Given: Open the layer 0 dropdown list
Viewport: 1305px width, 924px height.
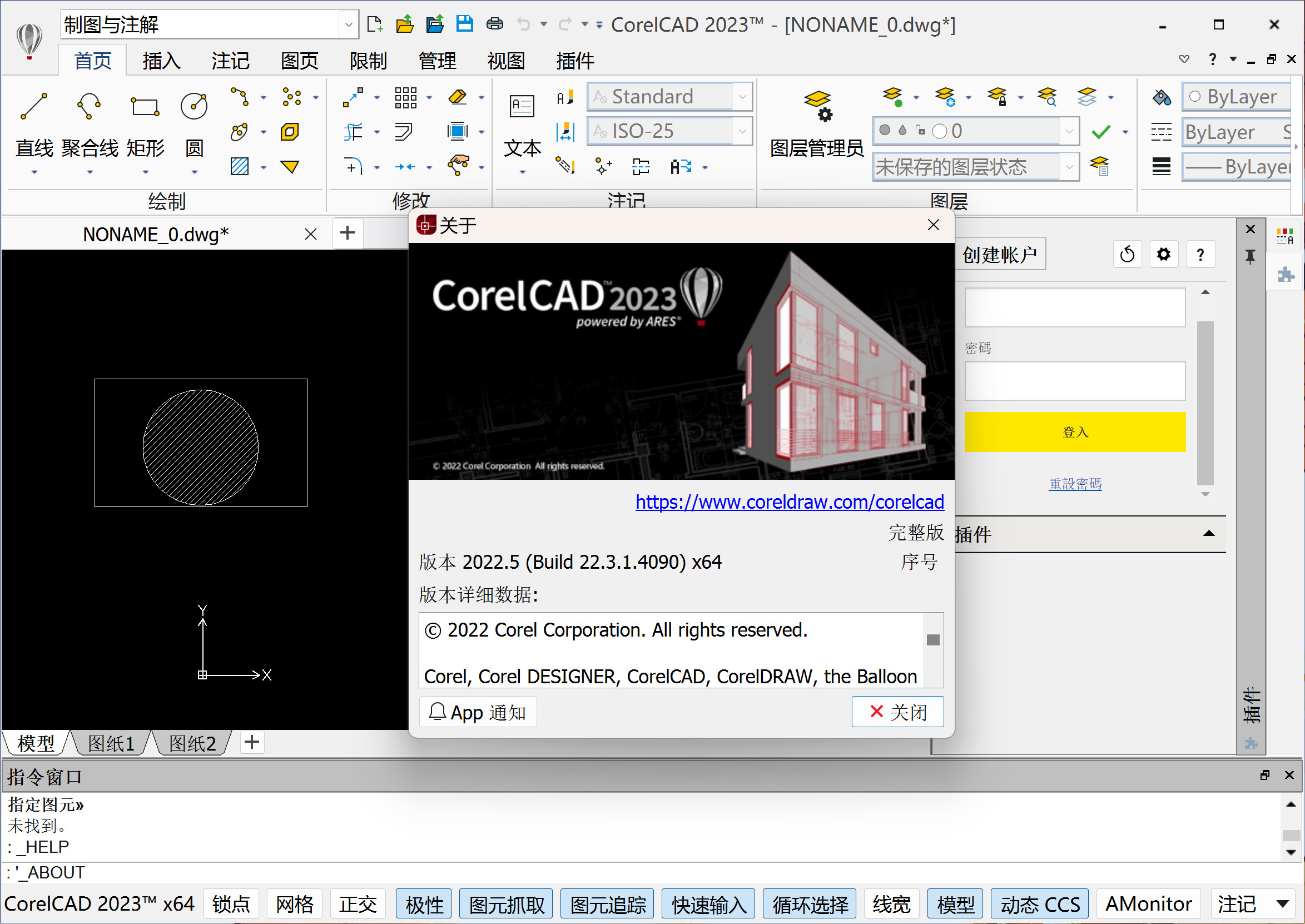Looking at the screenshot, I should point(1069,131).
